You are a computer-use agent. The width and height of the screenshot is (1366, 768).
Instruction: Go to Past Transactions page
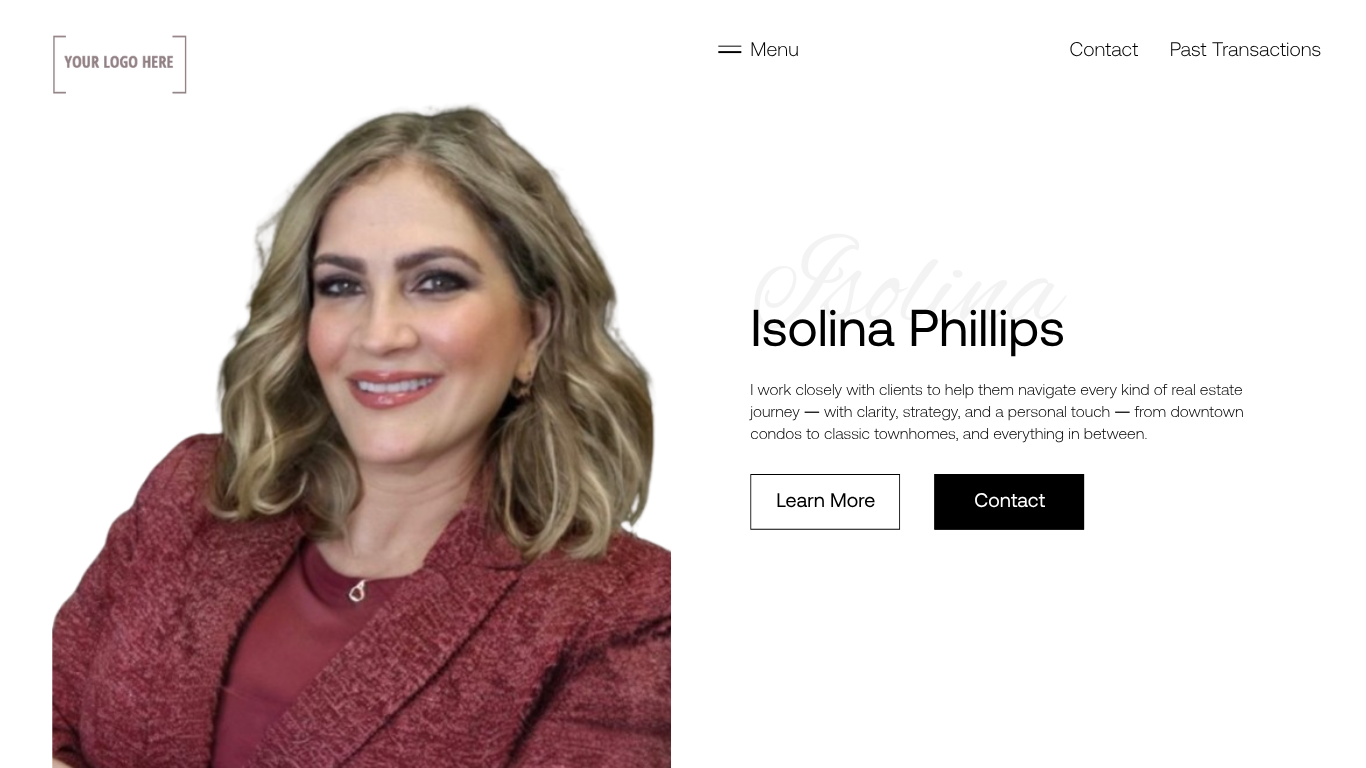pyautogui.click(x=1245, y=49)
